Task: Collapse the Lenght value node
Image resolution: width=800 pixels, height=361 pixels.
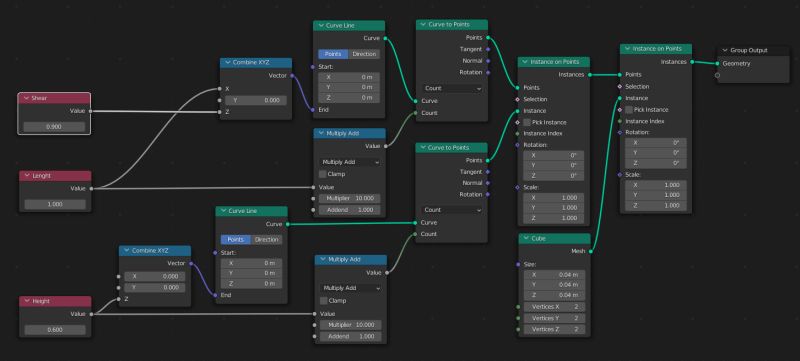Action: click(x=26, y=175)
